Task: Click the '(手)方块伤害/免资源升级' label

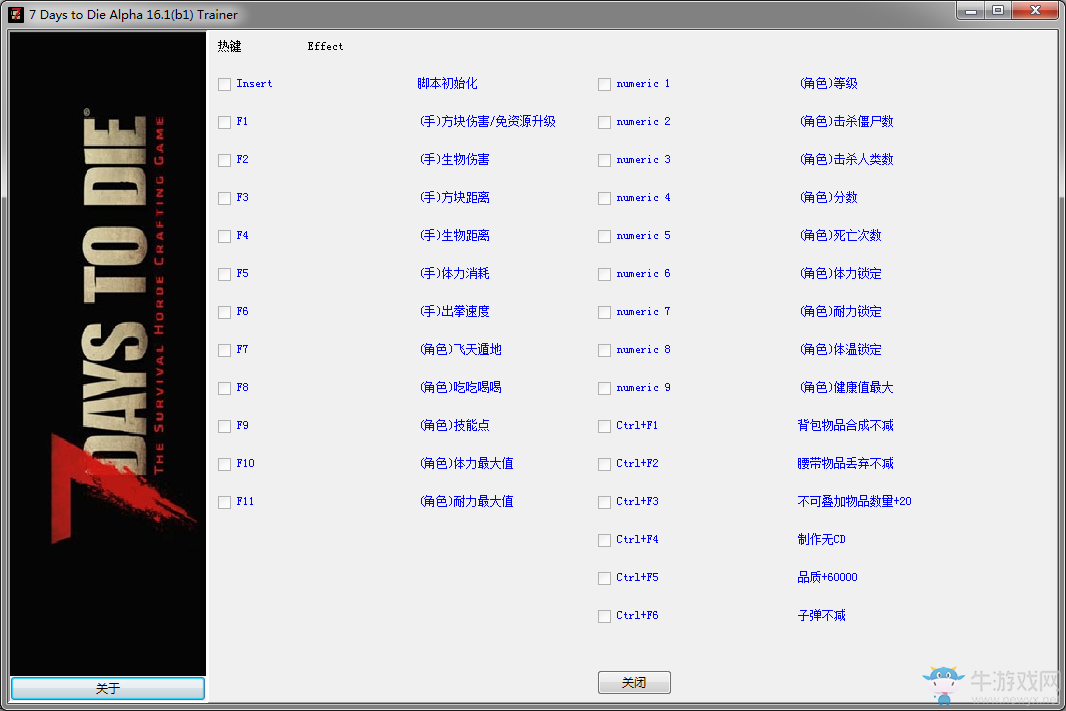Action: point(487,122)
